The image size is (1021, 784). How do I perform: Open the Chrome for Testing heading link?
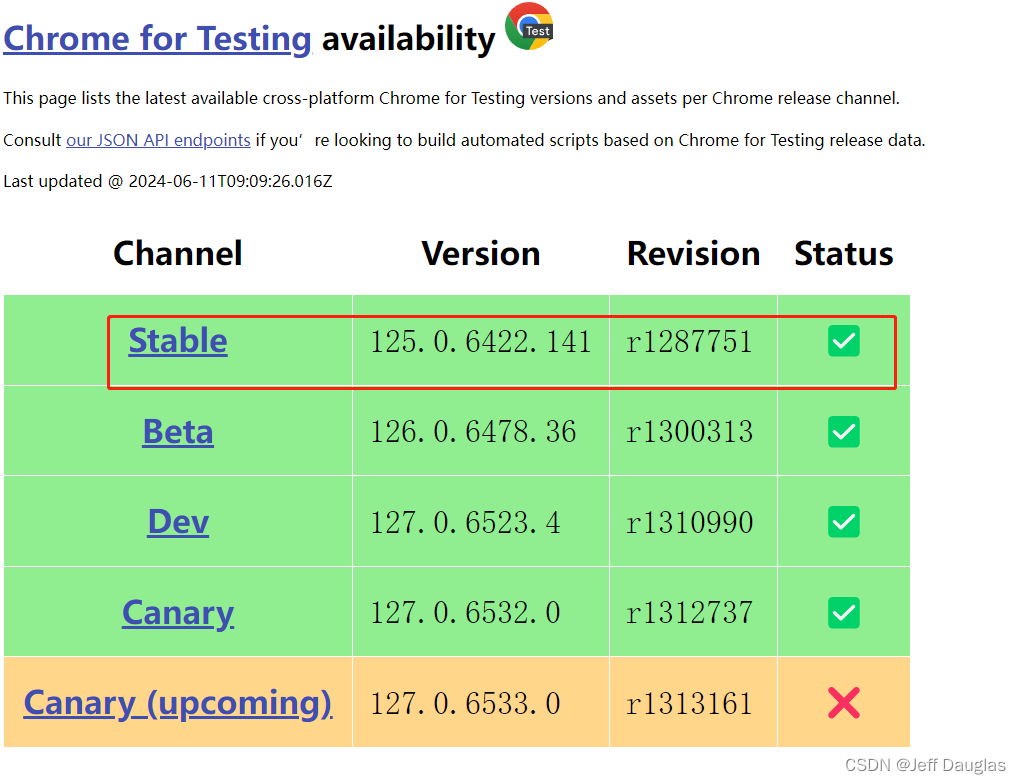coord(158,38)
